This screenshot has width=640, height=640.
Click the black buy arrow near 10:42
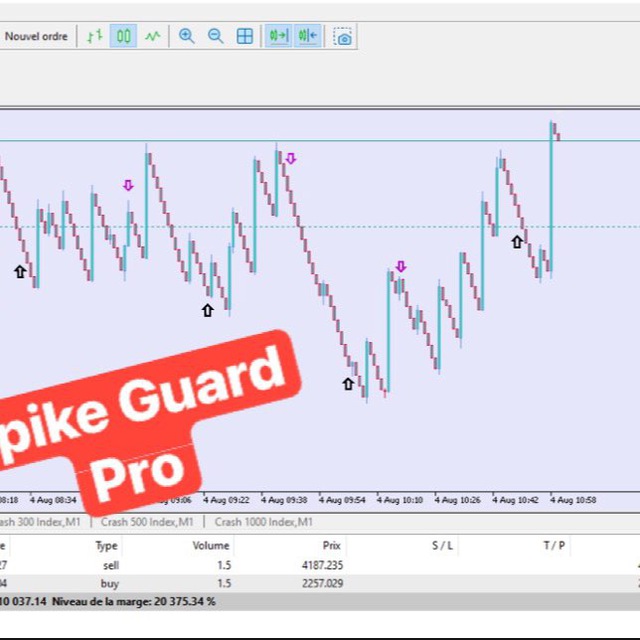click(517, 242)
